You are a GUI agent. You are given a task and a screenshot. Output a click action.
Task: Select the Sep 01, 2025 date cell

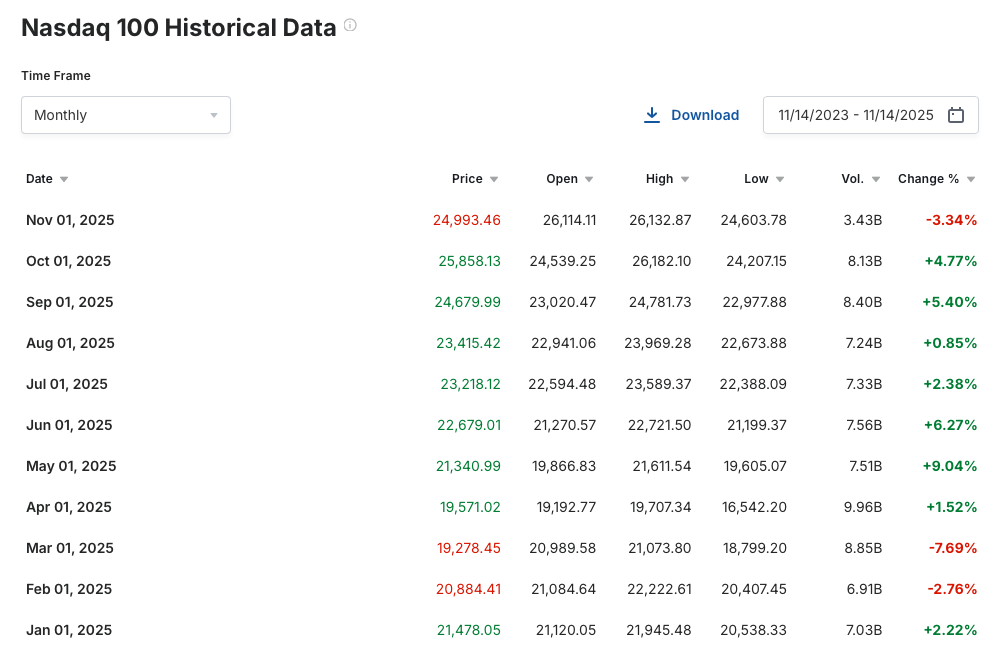70,302
